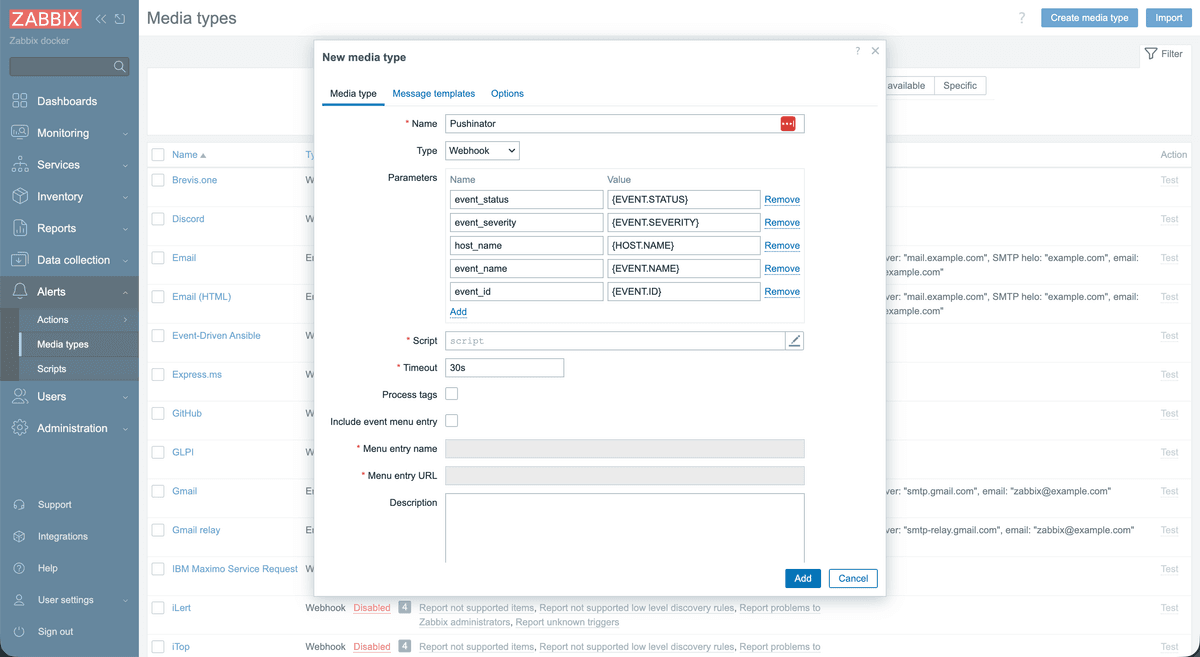Click the dialog help question mark
The height and width of the screenshot is (657, 1200).
pos(857,50)
